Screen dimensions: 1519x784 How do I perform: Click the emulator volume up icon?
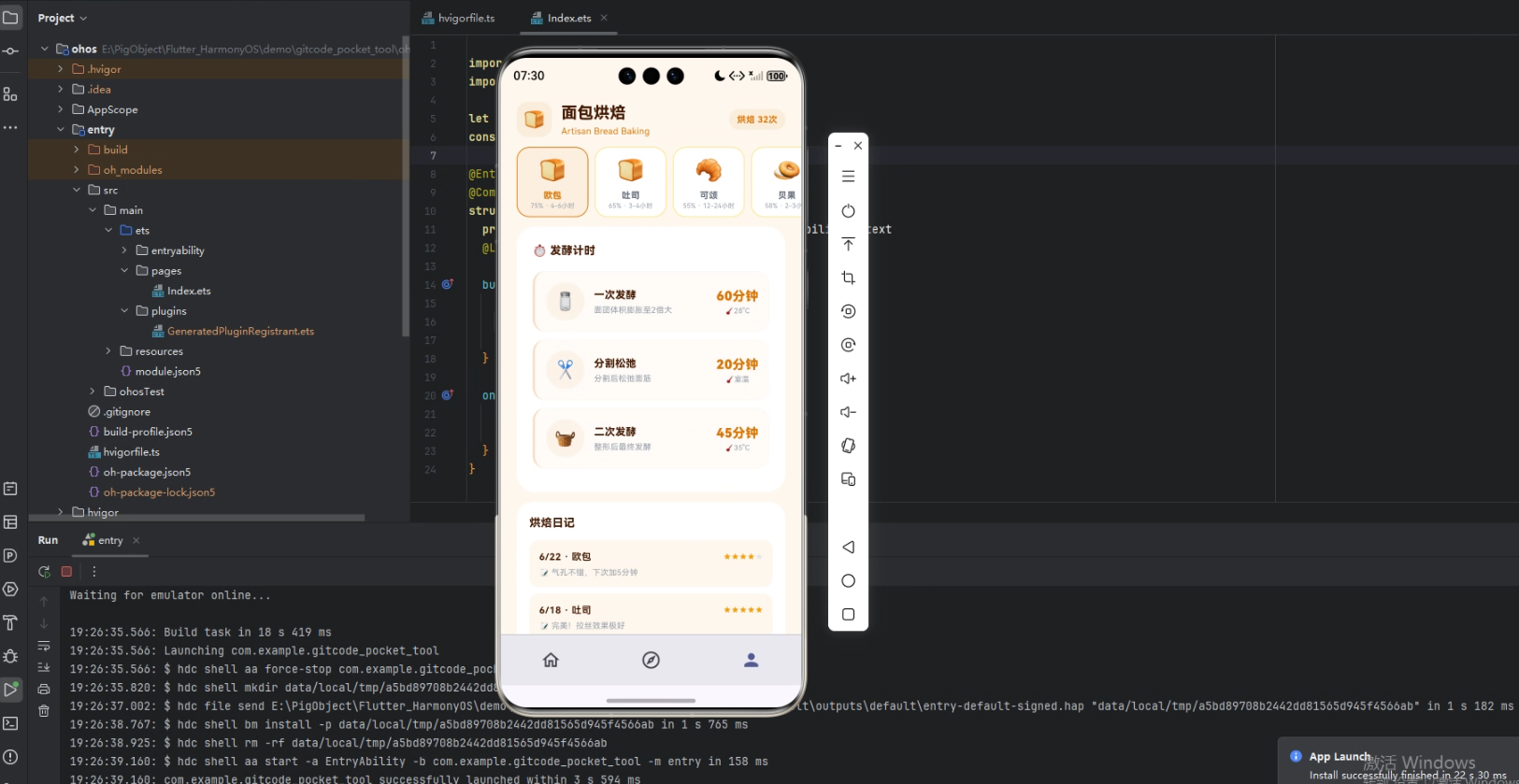(x=848, y=378)
